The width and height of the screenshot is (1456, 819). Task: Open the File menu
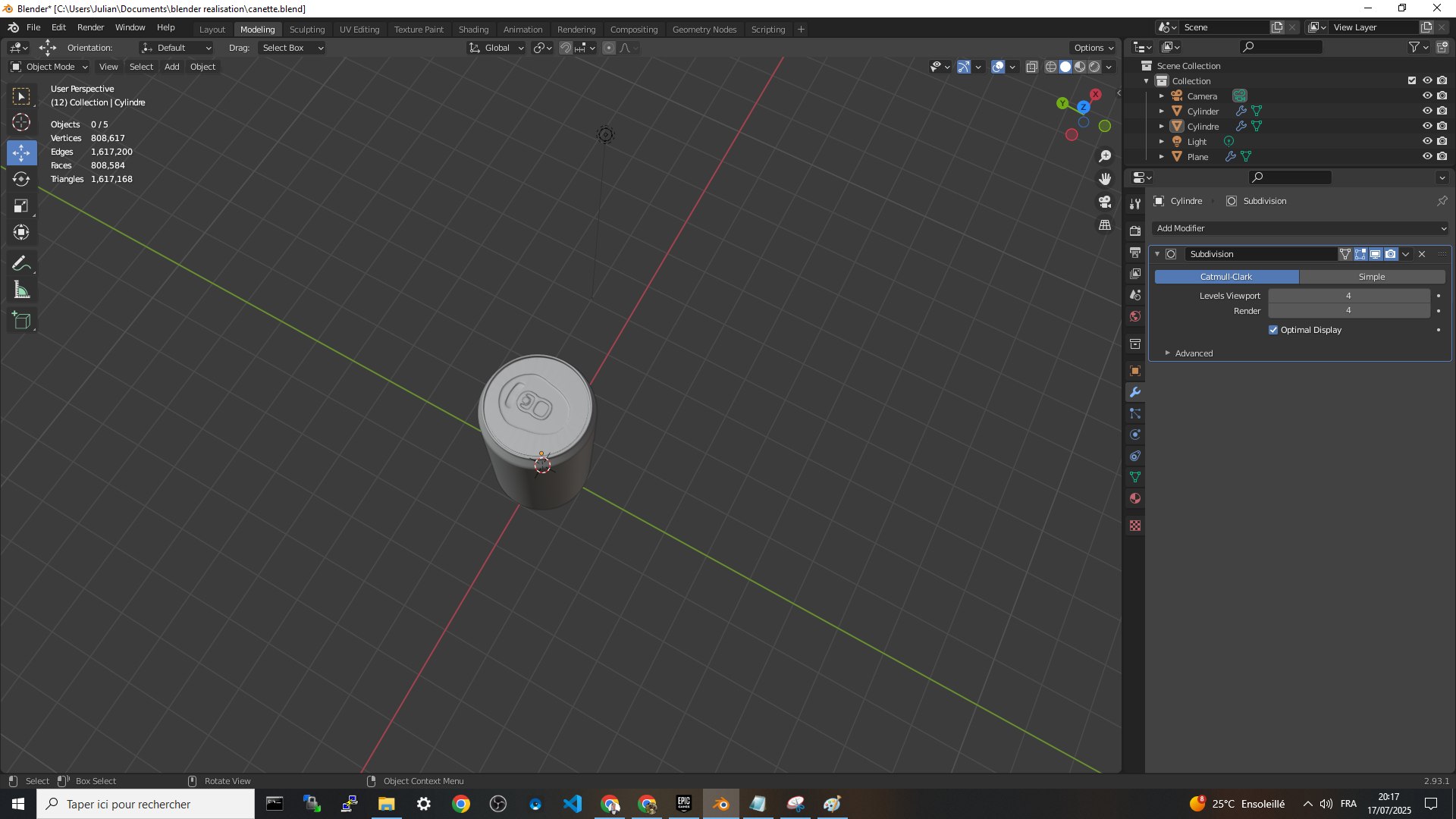point(33,27)
